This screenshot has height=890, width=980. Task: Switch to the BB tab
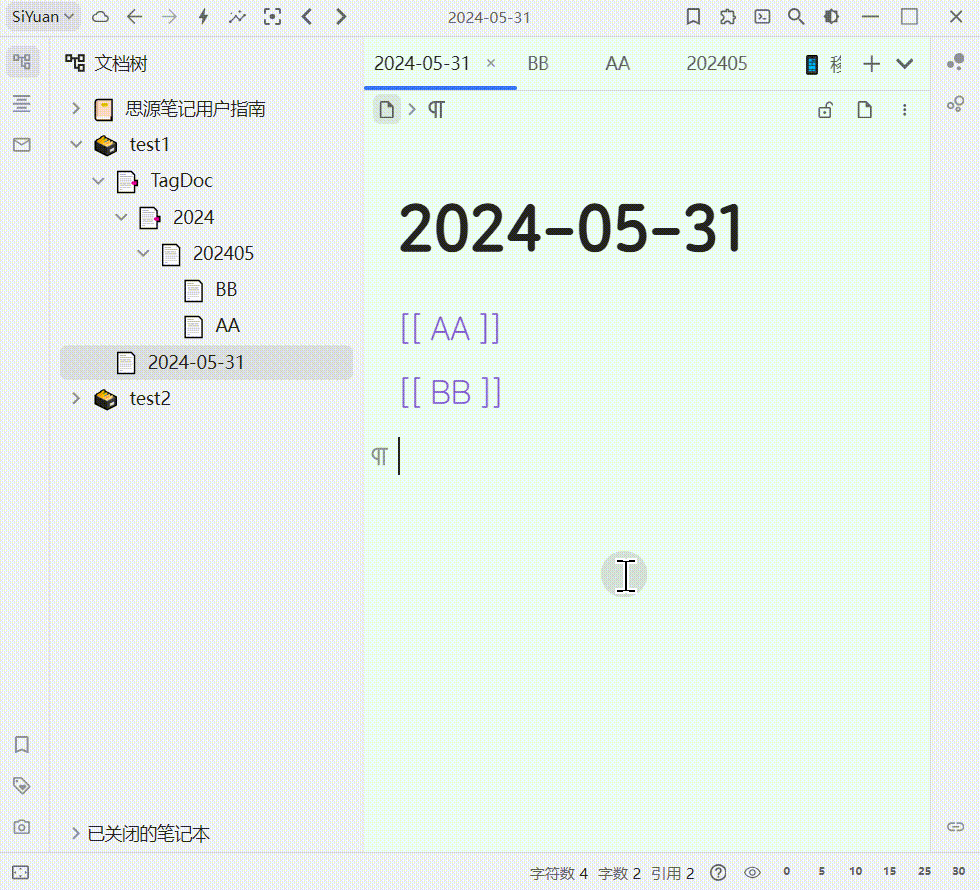537,63
